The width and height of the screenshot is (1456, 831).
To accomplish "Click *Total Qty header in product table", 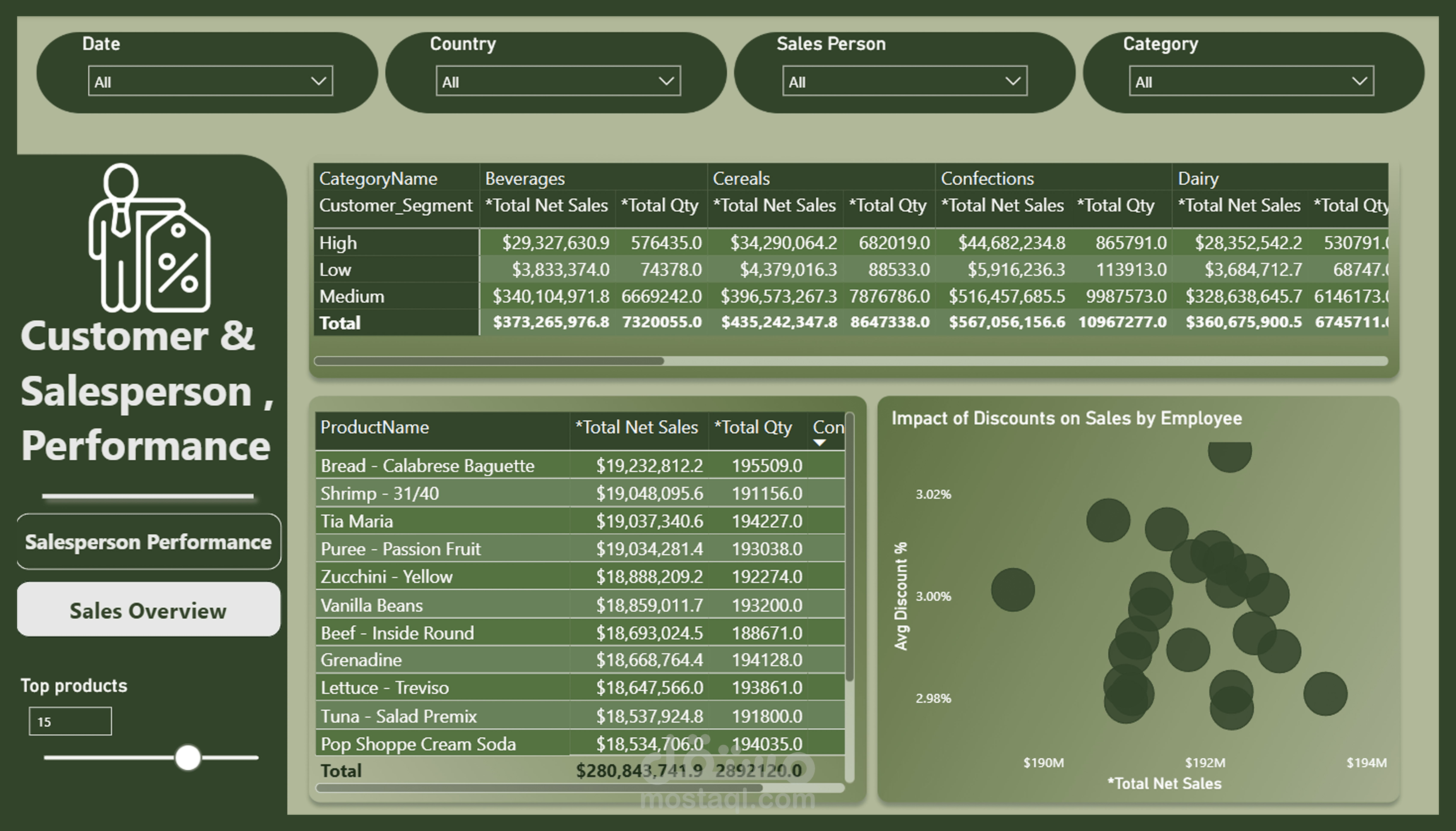I will tap(753, 427).
